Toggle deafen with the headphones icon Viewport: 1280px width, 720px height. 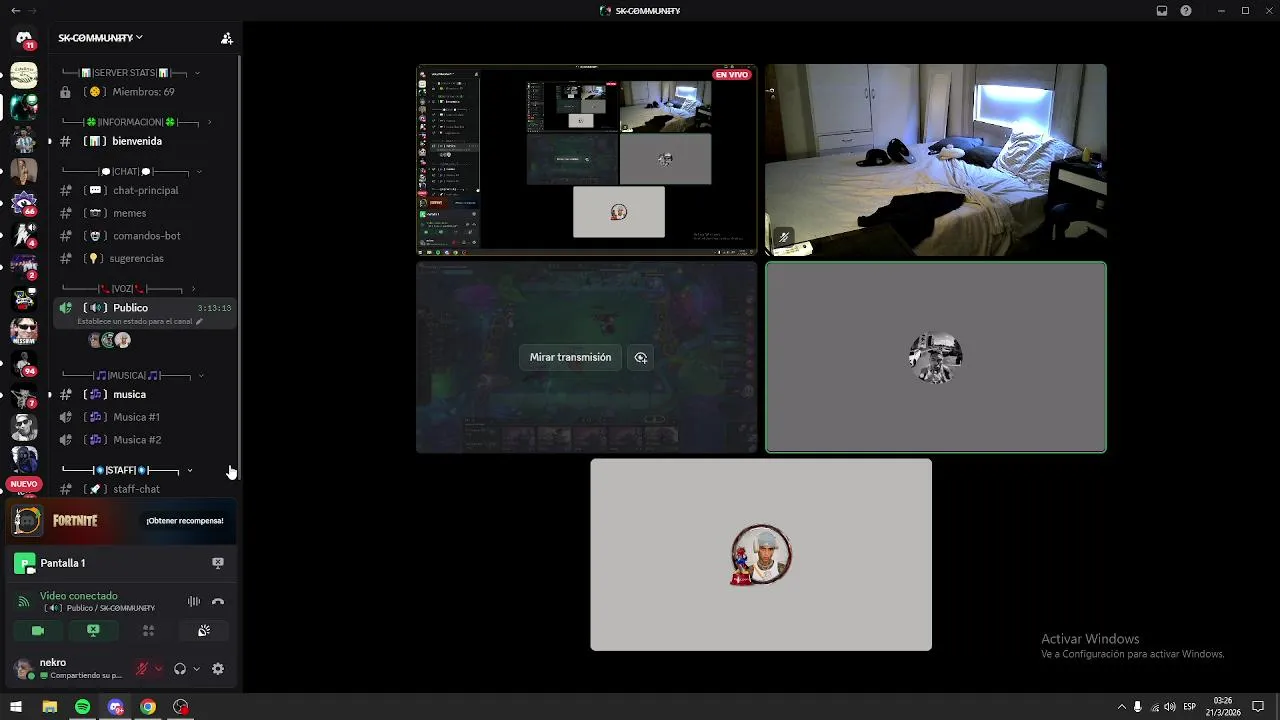180,669
